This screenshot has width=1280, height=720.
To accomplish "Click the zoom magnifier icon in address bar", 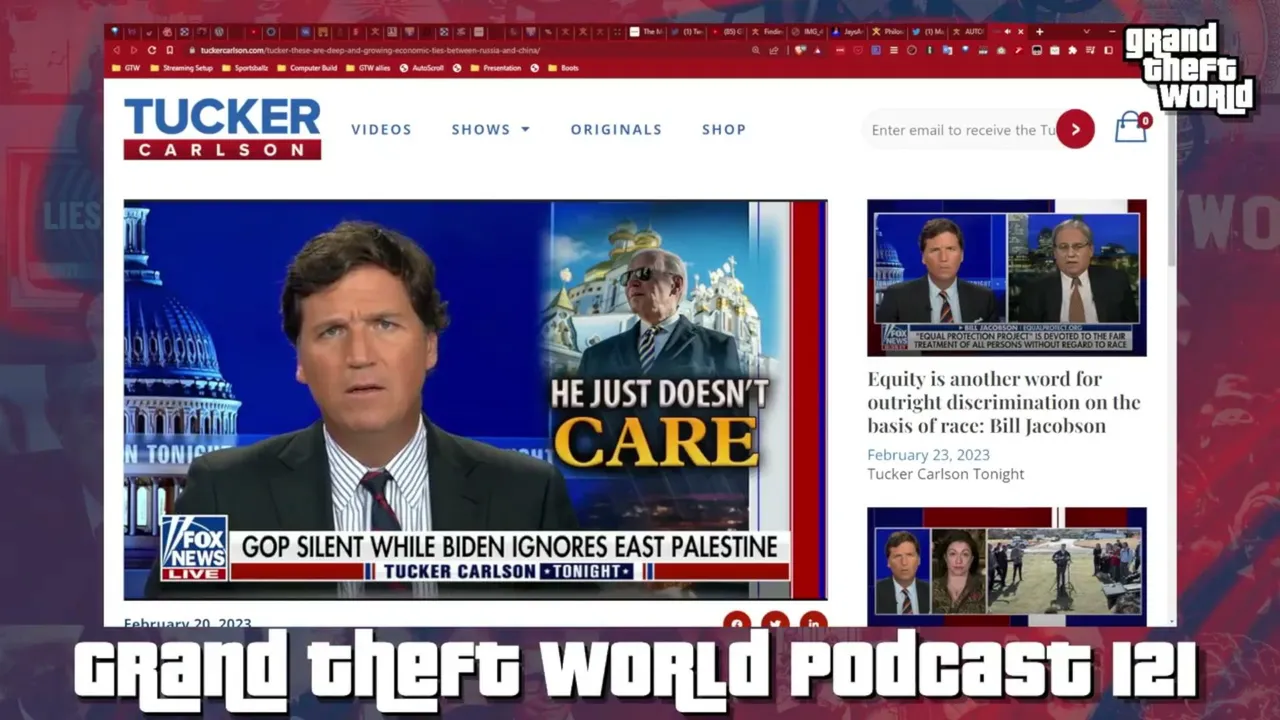I will (757, 50).
